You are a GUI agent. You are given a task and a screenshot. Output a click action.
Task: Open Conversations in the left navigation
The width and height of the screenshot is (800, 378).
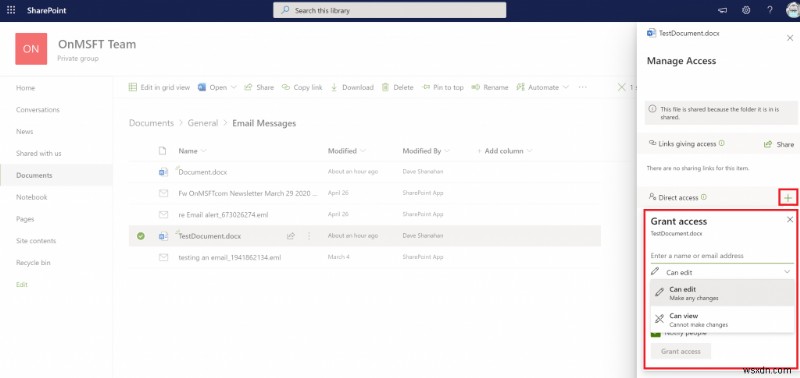38,110
